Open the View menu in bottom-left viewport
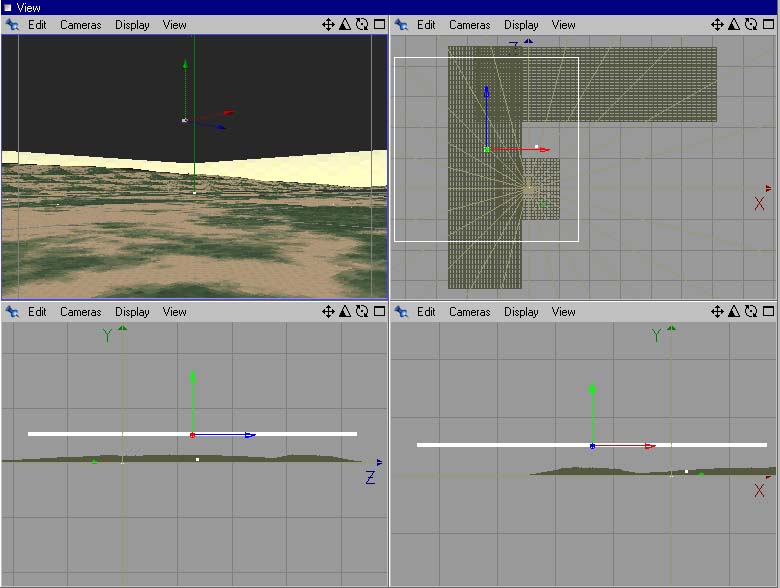 pos(174,312)
